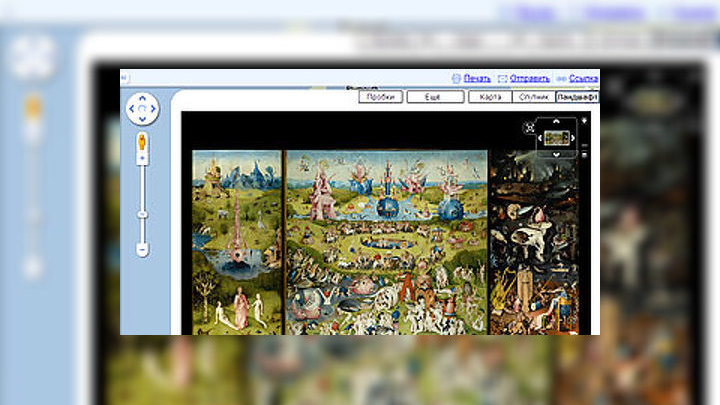The height and width of the screenshot is (405, 720).
Task: Click the minus icon at viewer's right edge
Action: tap(584, 155)
